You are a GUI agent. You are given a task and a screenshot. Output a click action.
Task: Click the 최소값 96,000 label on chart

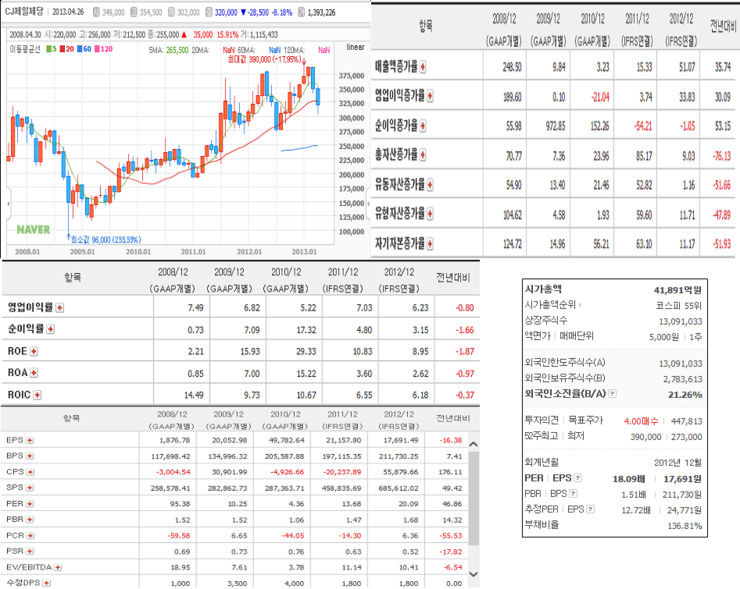click(106, 240)
